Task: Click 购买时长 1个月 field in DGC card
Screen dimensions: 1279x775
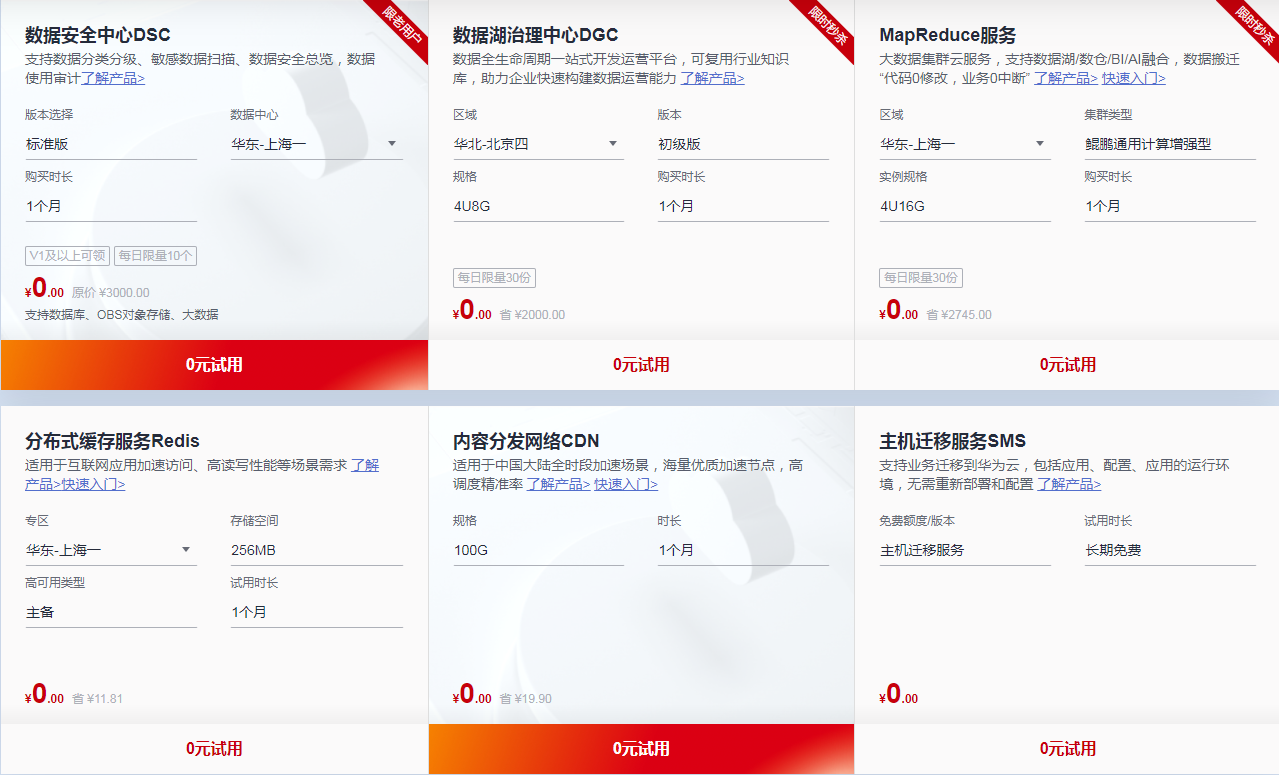Action: pos(743,206)
